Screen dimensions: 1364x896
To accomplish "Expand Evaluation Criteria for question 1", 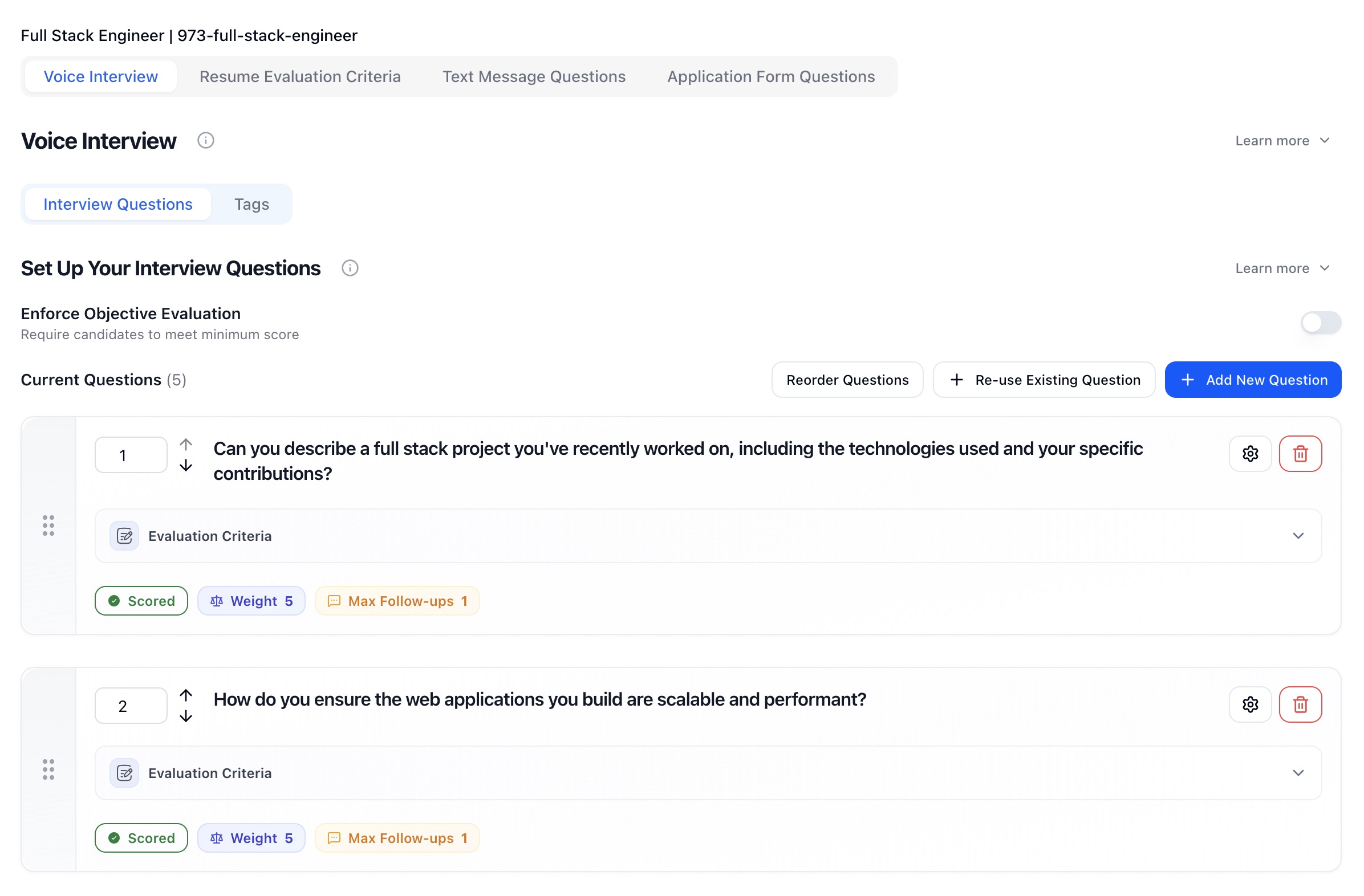I will (x=1297, y=536).
